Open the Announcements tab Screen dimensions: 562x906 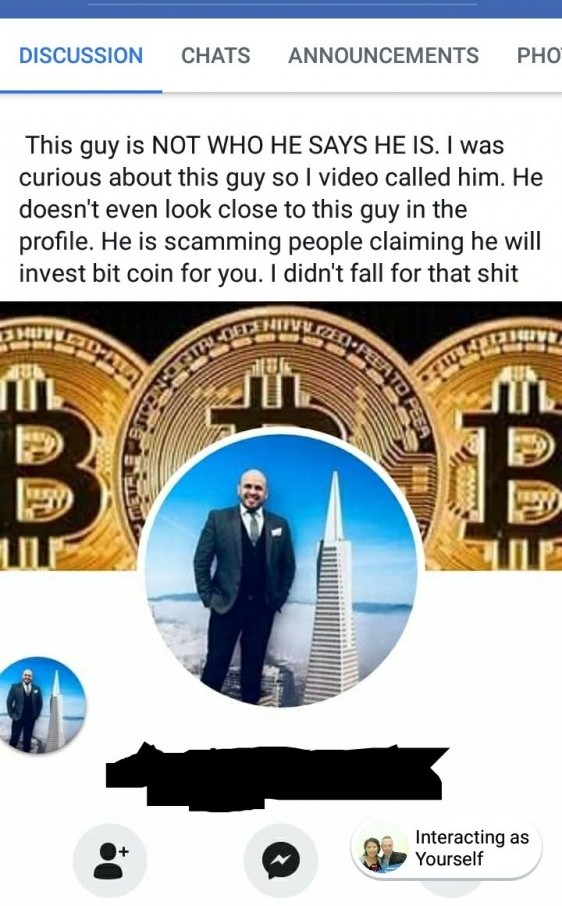pyautogui.click(x=384, y=55)
